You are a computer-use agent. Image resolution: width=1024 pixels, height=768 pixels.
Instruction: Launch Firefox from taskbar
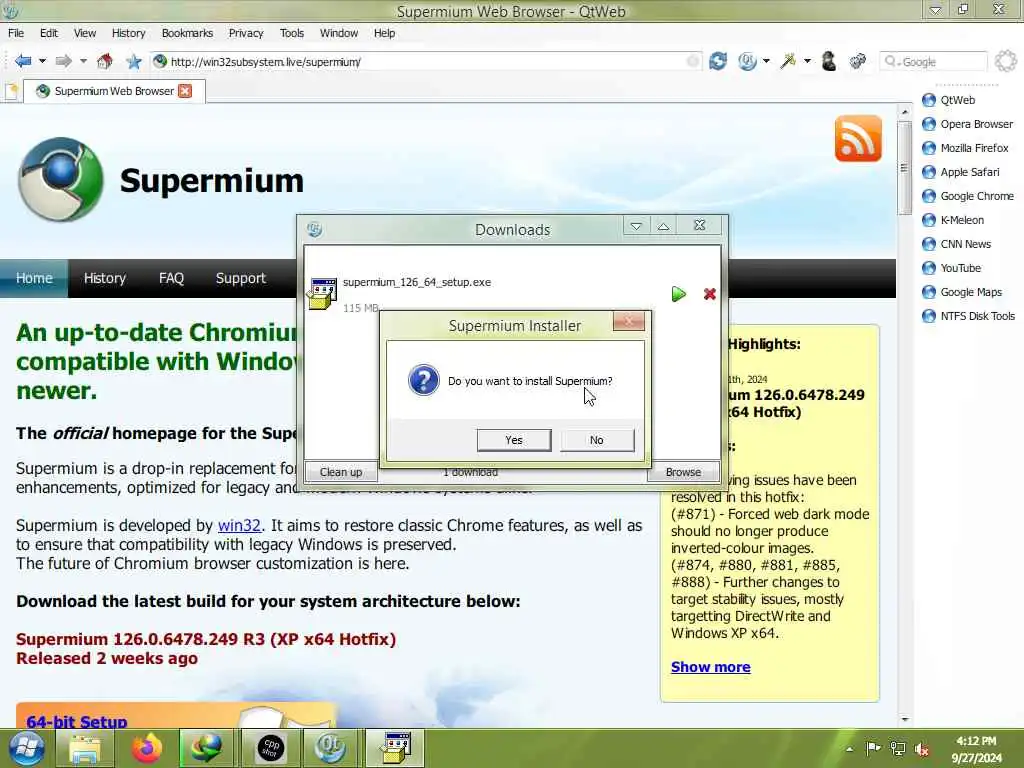[147, 748]
